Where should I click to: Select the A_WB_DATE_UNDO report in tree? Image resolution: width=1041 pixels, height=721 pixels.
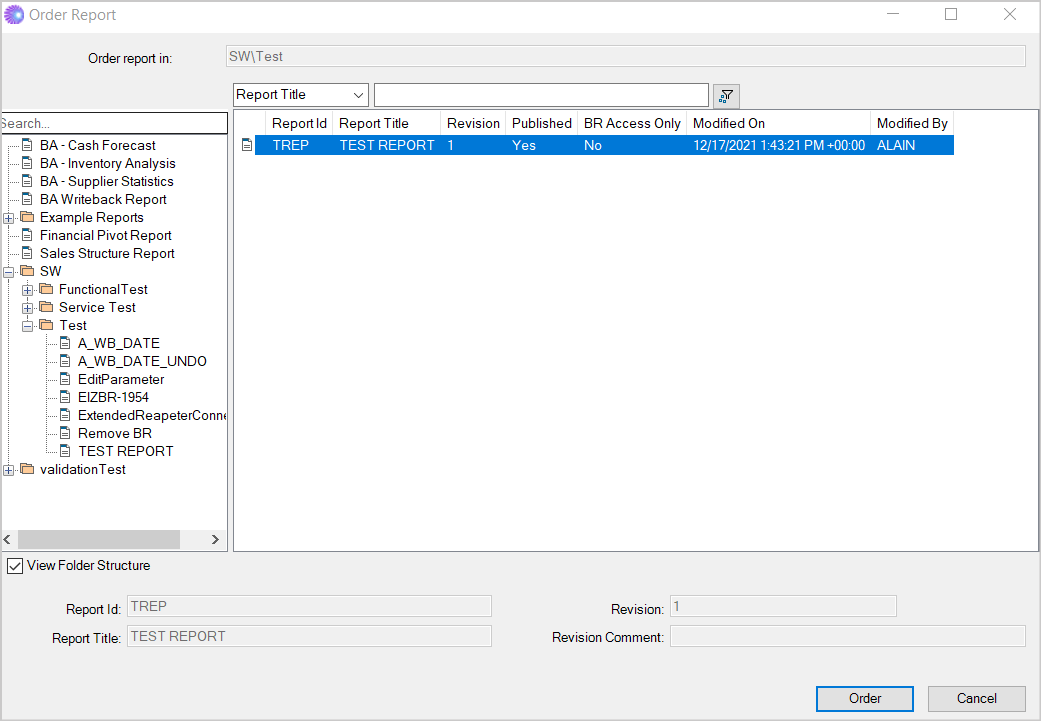click(x=142, y=362)
